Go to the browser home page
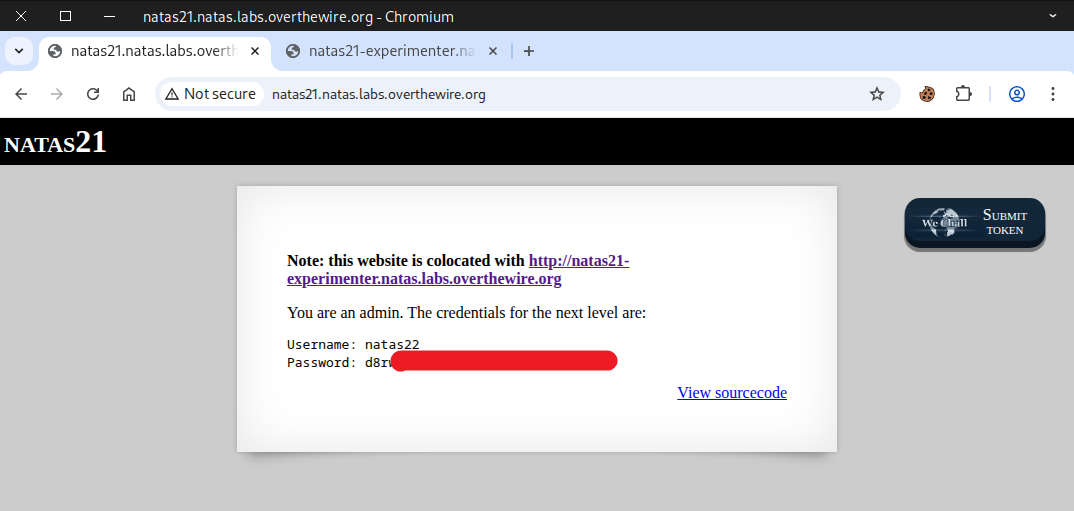The image size is (1074, 511). [129, 94]
